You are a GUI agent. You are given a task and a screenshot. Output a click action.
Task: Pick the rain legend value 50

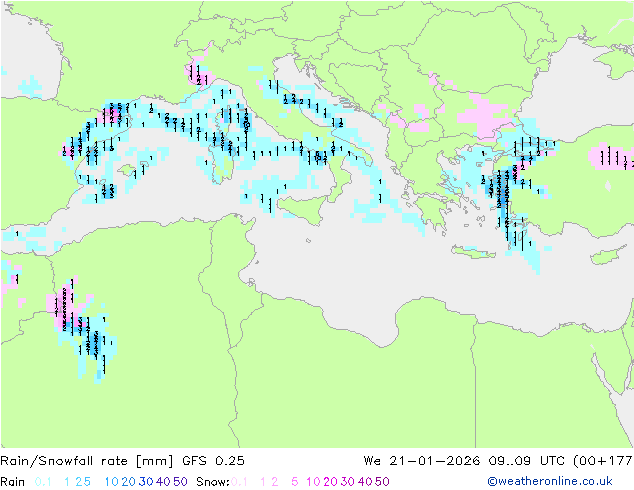tap(180, 482)
